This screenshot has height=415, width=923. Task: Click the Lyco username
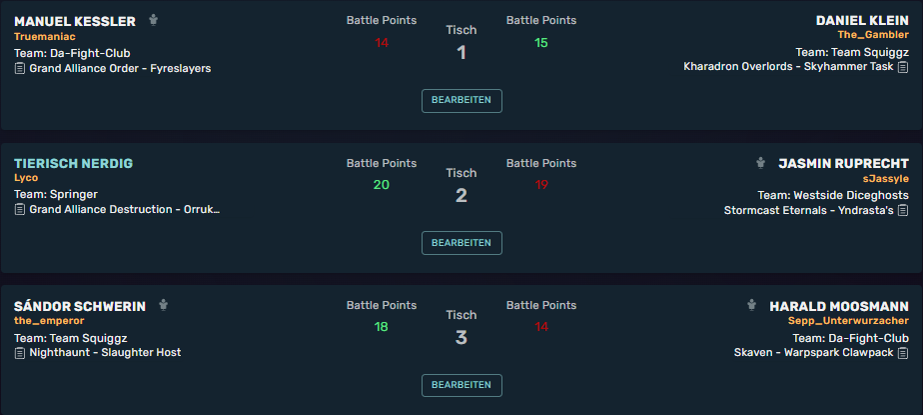[26, 178]
